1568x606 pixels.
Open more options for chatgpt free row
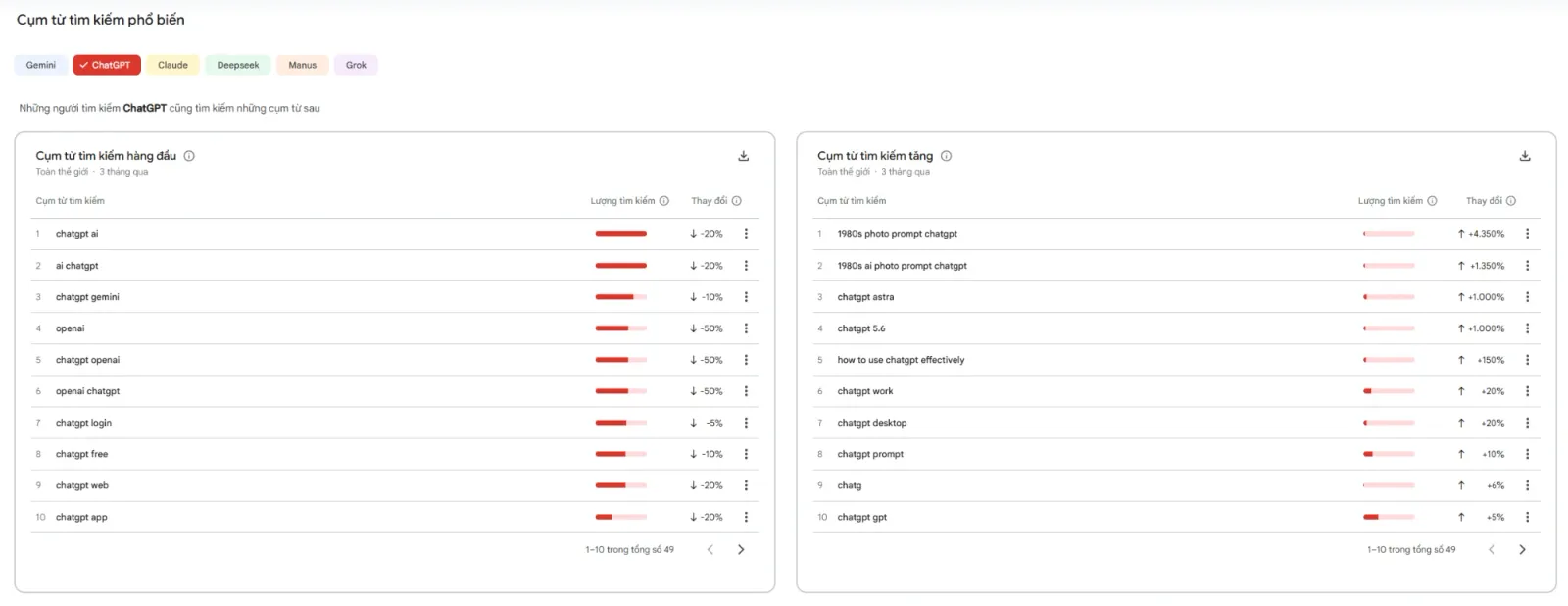tap(746, 454)
